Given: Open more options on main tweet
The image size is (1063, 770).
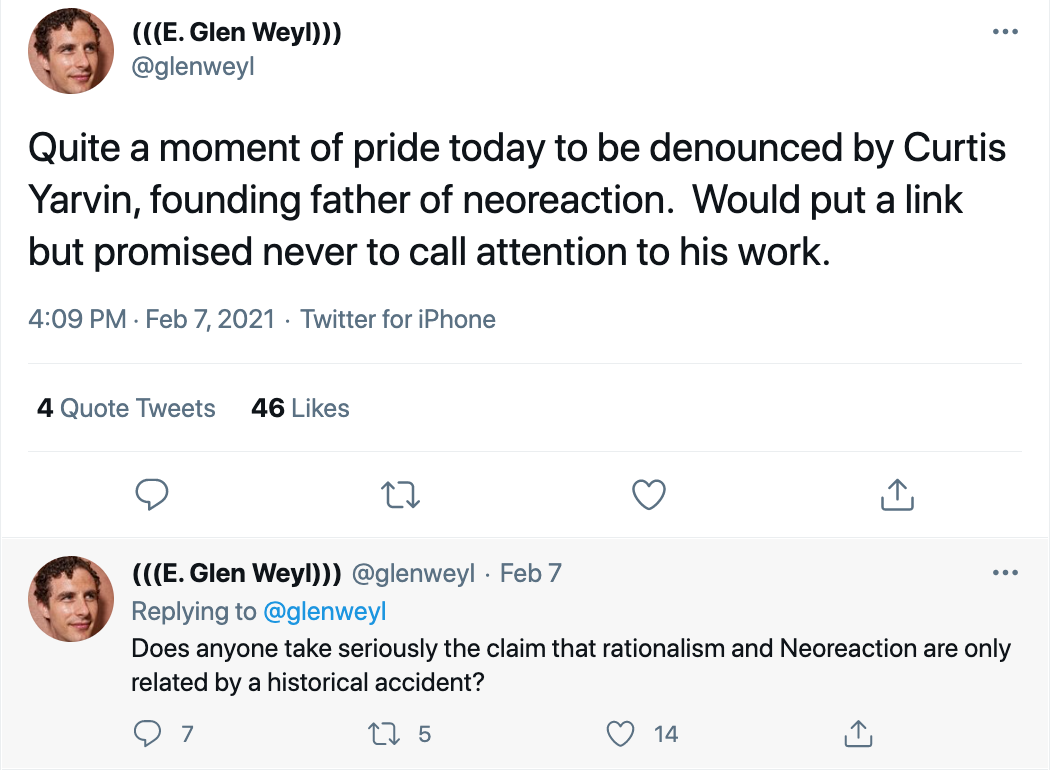Looking at the screenshot, I should coord(1004,32).
